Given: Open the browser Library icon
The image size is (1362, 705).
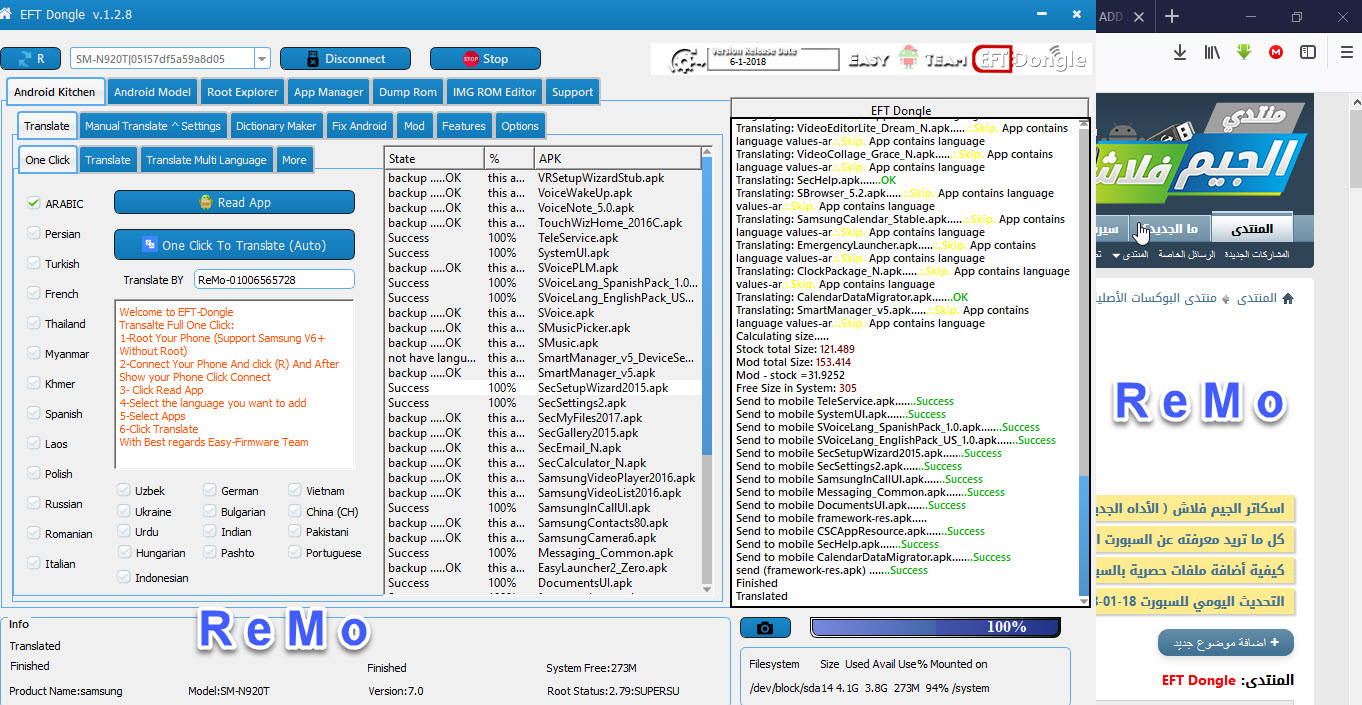Looking at the screenshot, I should (x=1212, y=52).
